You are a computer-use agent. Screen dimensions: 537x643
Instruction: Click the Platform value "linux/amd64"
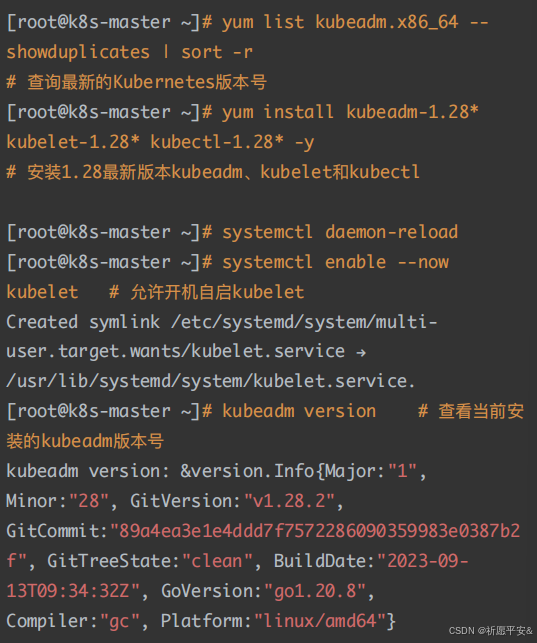click(x=320, y=621)
